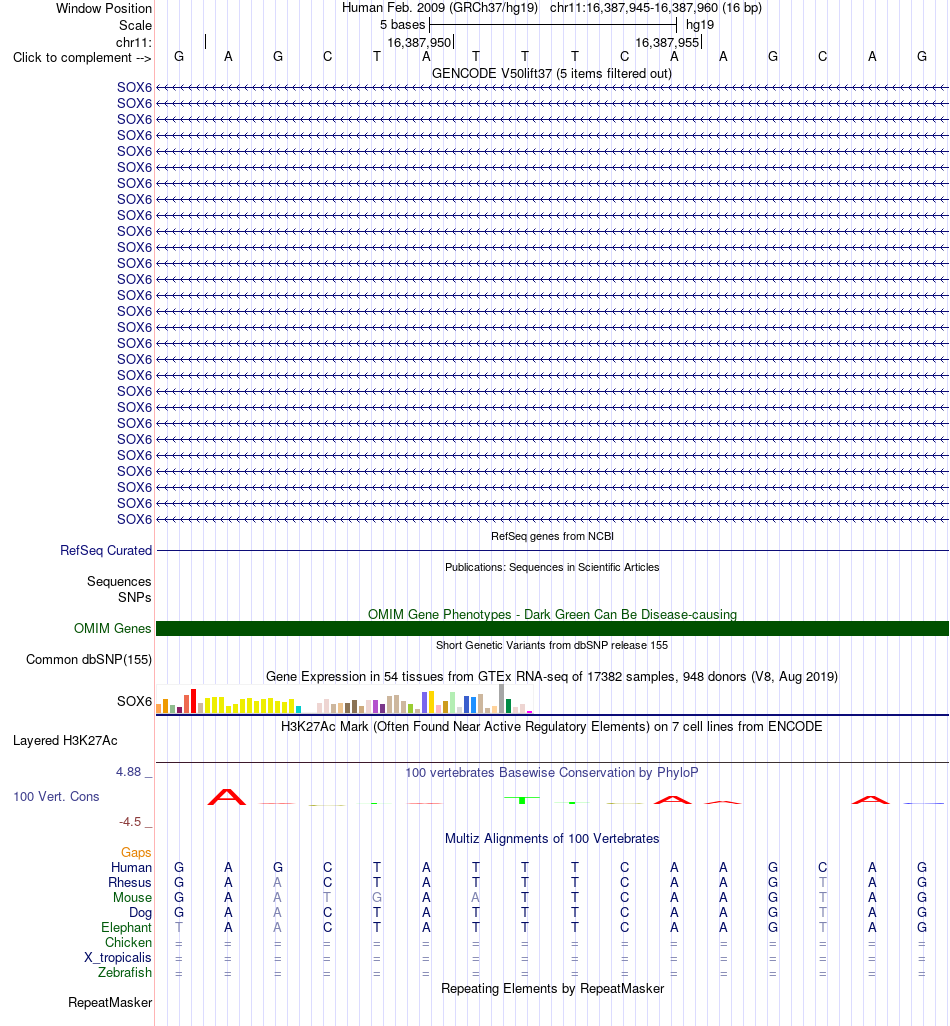Click the Window Position track label
The width and height of the screenshot is (950, 1026).
103,9
